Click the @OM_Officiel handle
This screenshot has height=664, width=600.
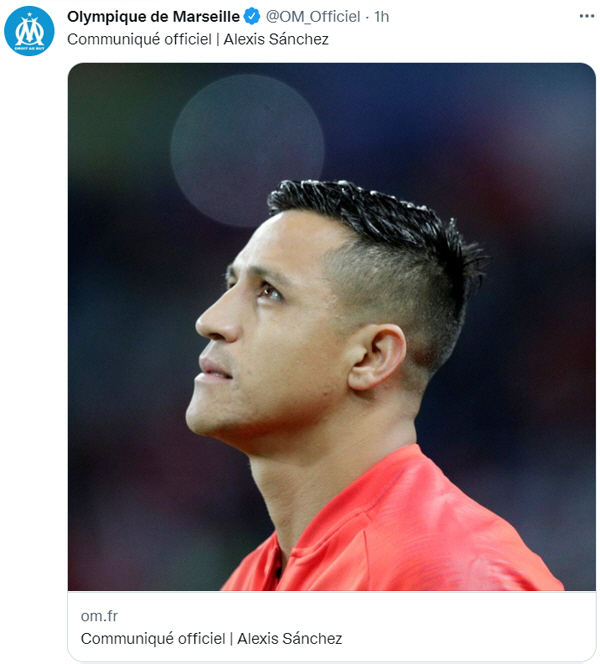(312, 17)
